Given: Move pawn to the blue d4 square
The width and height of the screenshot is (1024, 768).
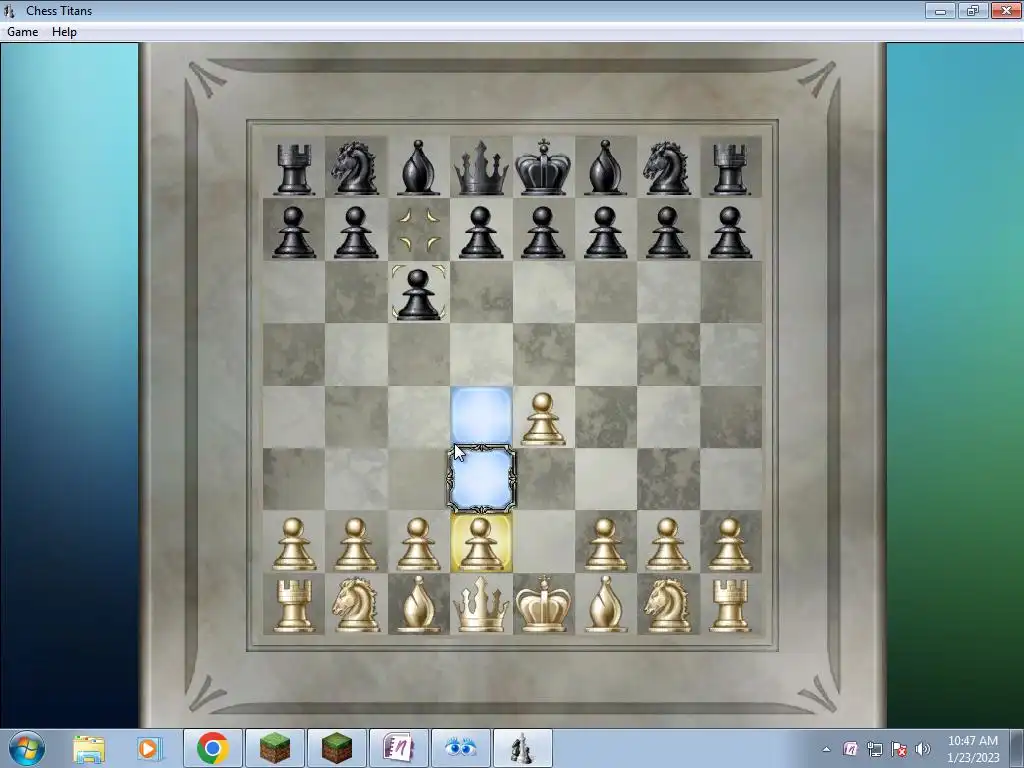Looking at the screenshot, I should (x=481, y=416).
